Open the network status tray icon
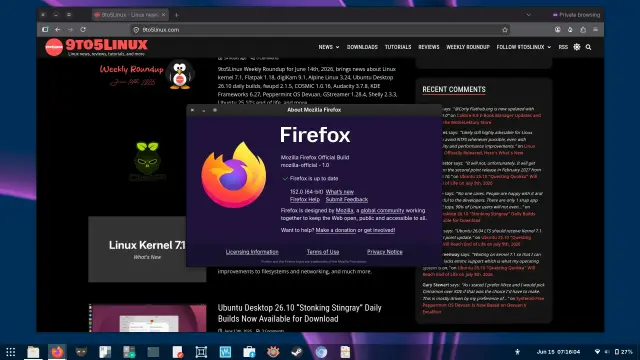The height and width of the screenshot is (360, 640). click(597, 351)
